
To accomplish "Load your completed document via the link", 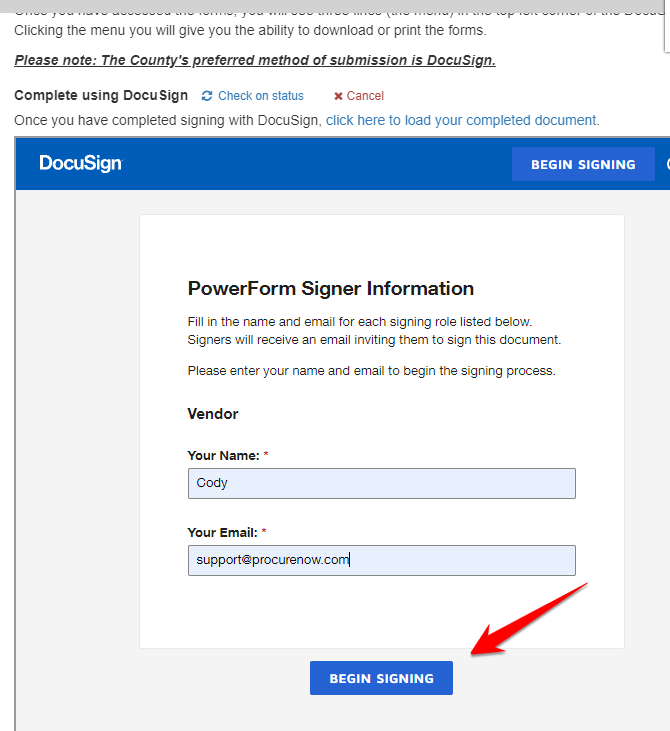I will click(x=462, y=120).
